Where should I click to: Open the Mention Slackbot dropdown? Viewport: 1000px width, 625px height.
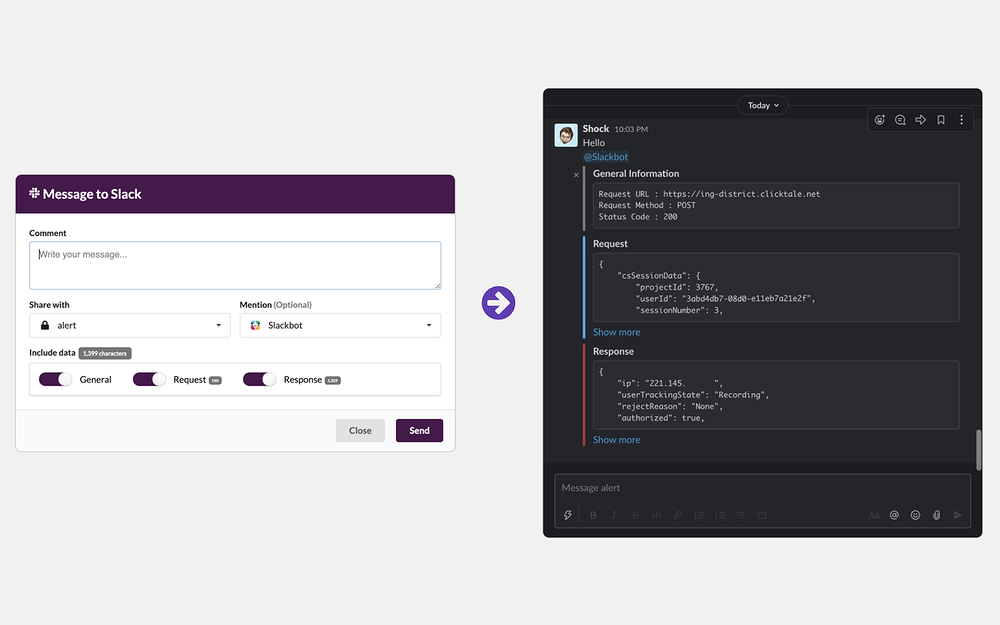coord(340,325)
